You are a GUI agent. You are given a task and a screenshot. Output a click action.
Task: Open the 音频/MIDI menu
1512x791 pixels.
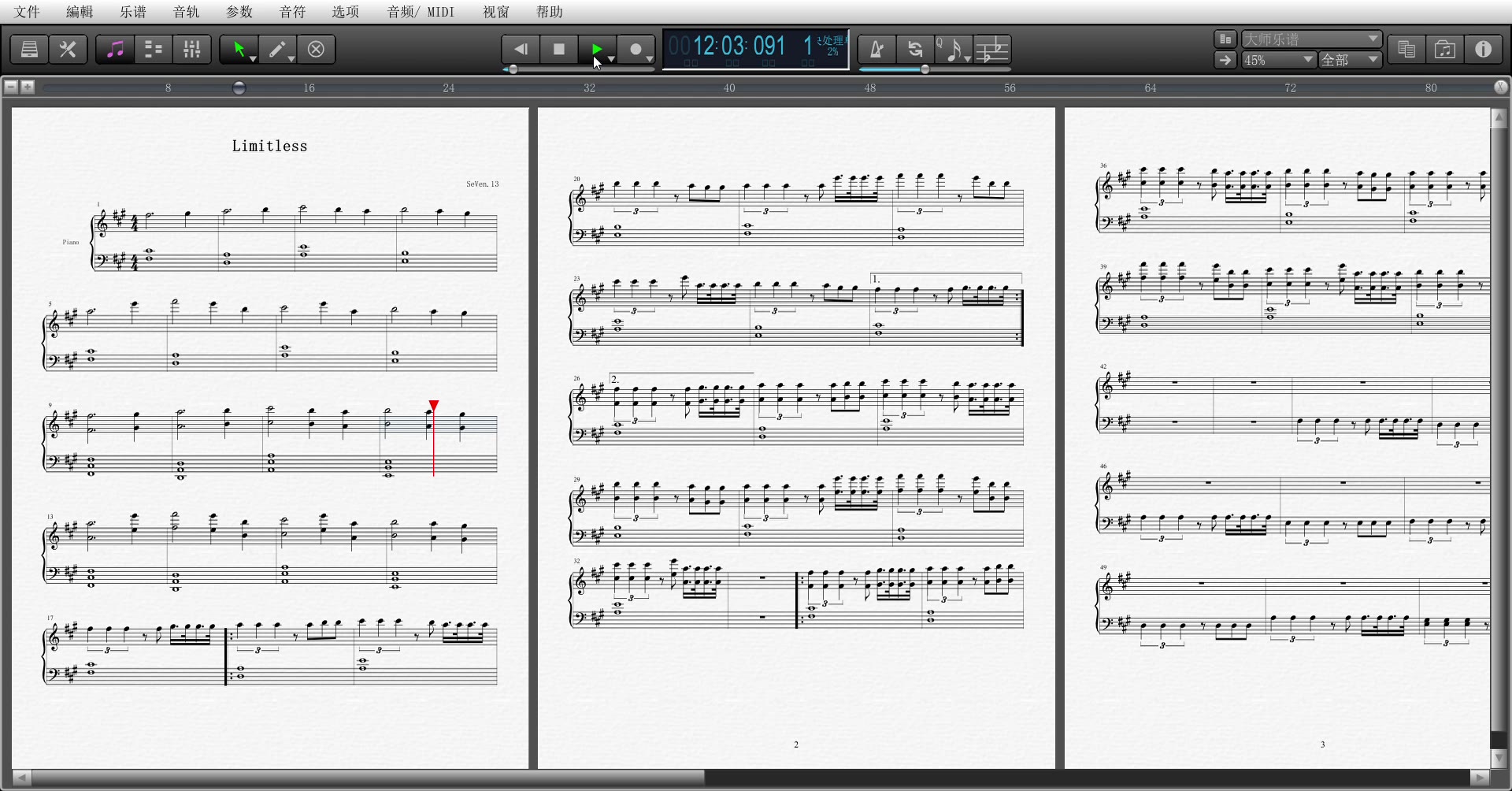click(x=421, y=12)
